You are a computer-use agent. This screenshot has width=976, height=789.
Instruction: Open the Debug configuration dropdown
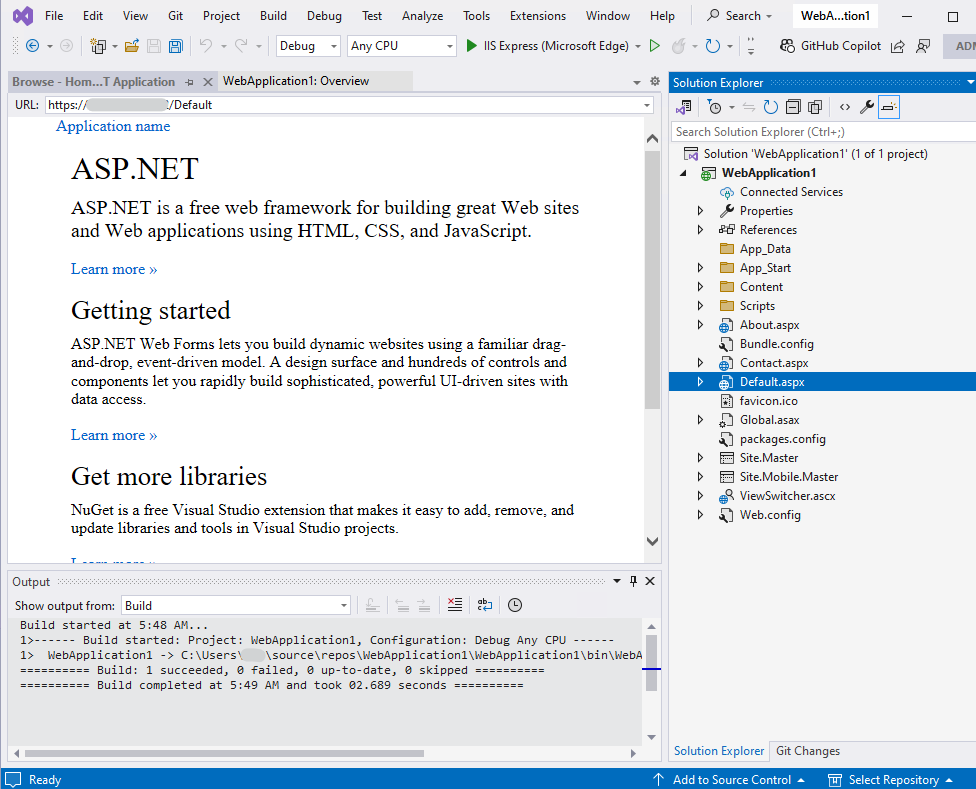point(308,45)
